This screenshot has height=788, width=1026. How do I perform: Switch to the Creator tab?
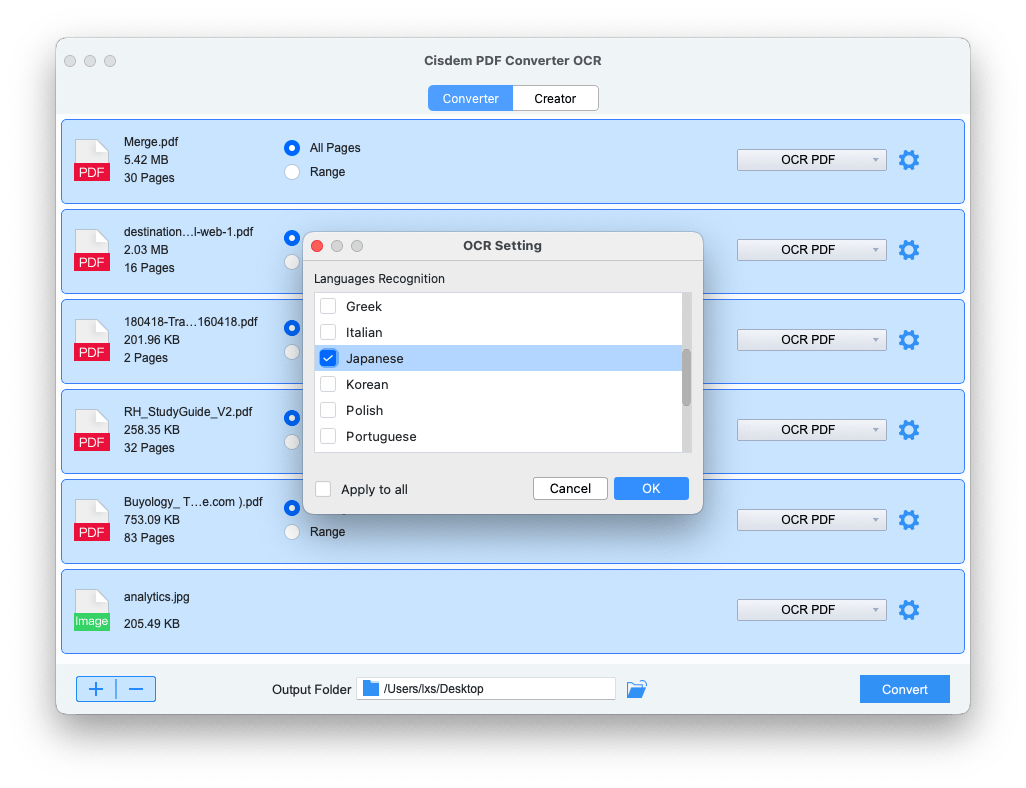pyautogui.click(x=555, y=98)
